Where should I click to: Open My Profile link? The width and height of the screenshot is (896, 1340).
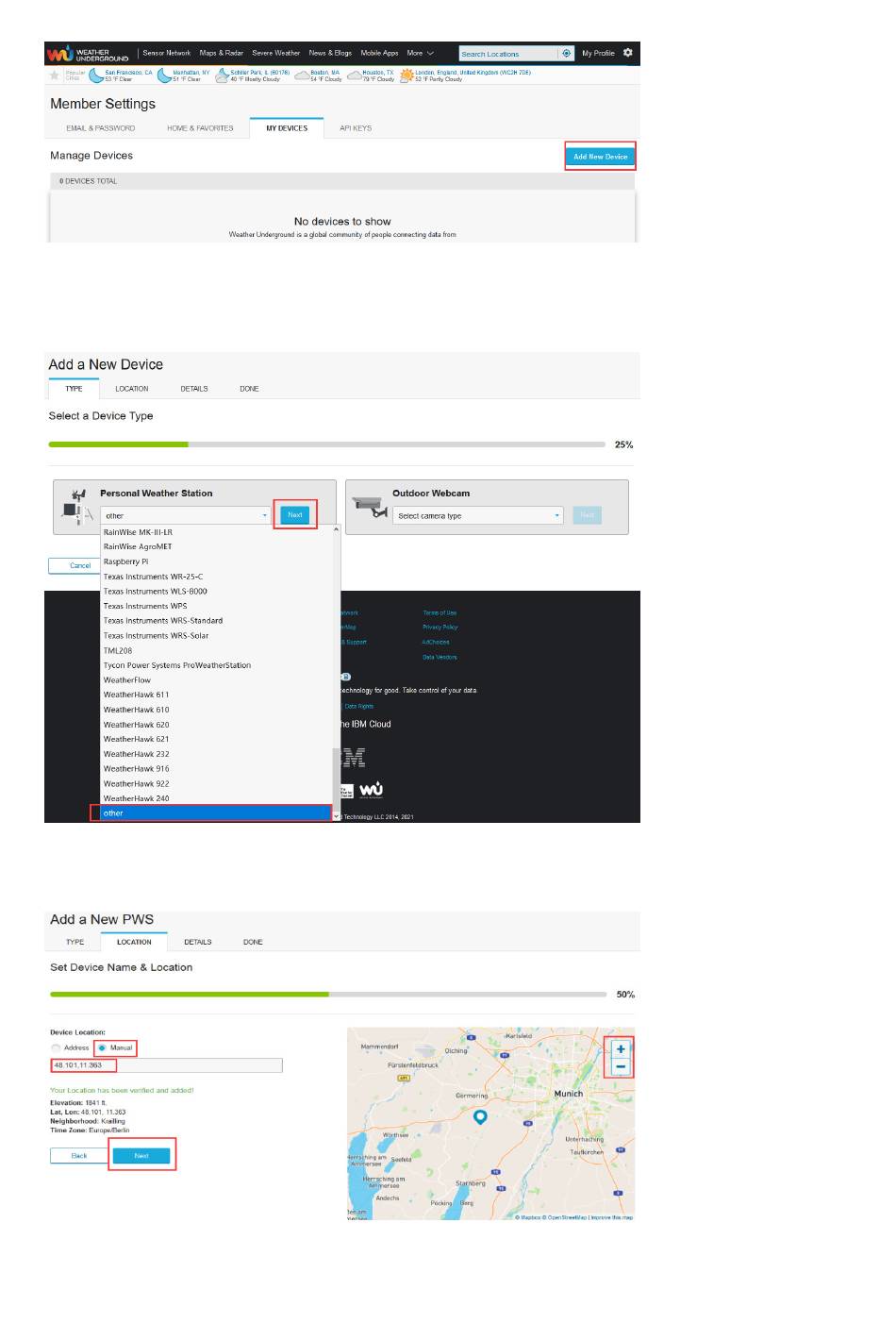tap(598, 53)
